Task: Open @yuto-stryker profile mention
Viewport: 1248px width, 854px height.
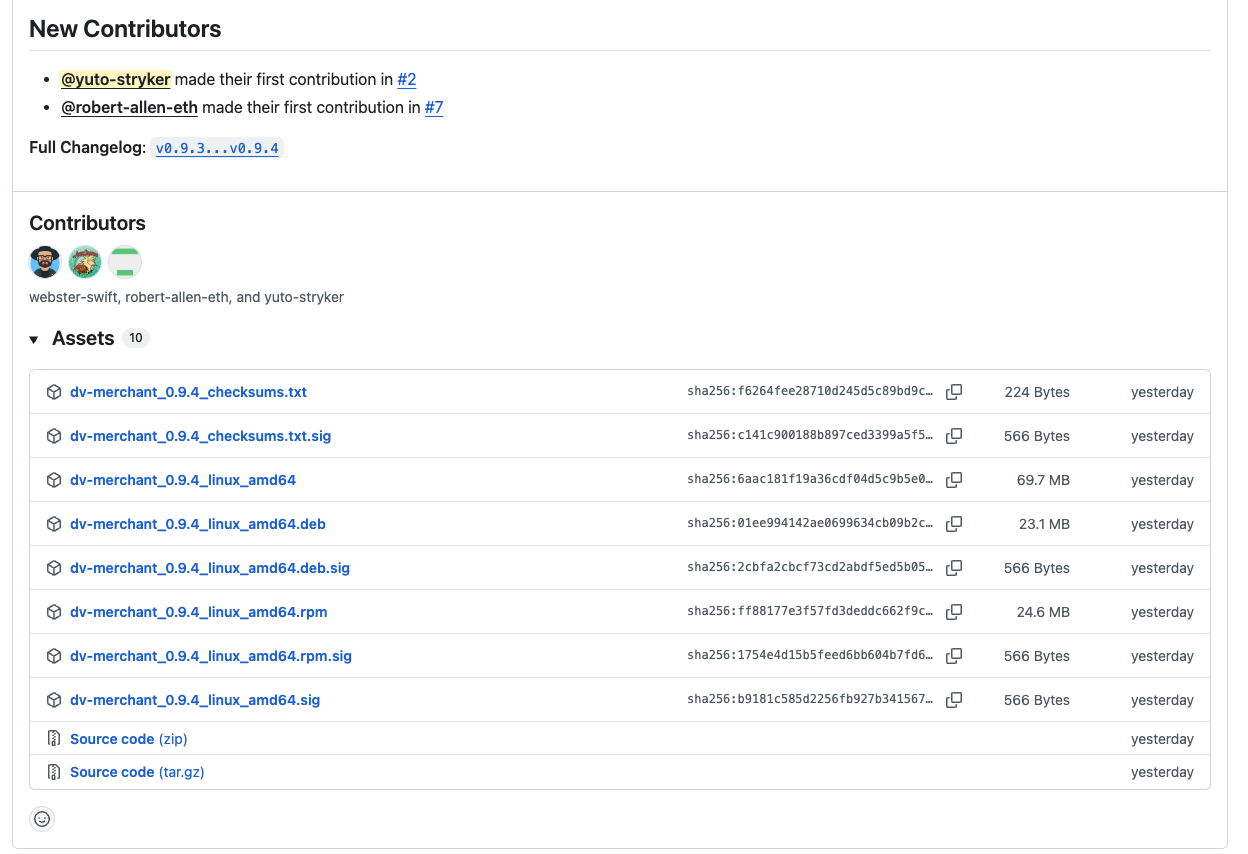Action: tap(116, 79)
